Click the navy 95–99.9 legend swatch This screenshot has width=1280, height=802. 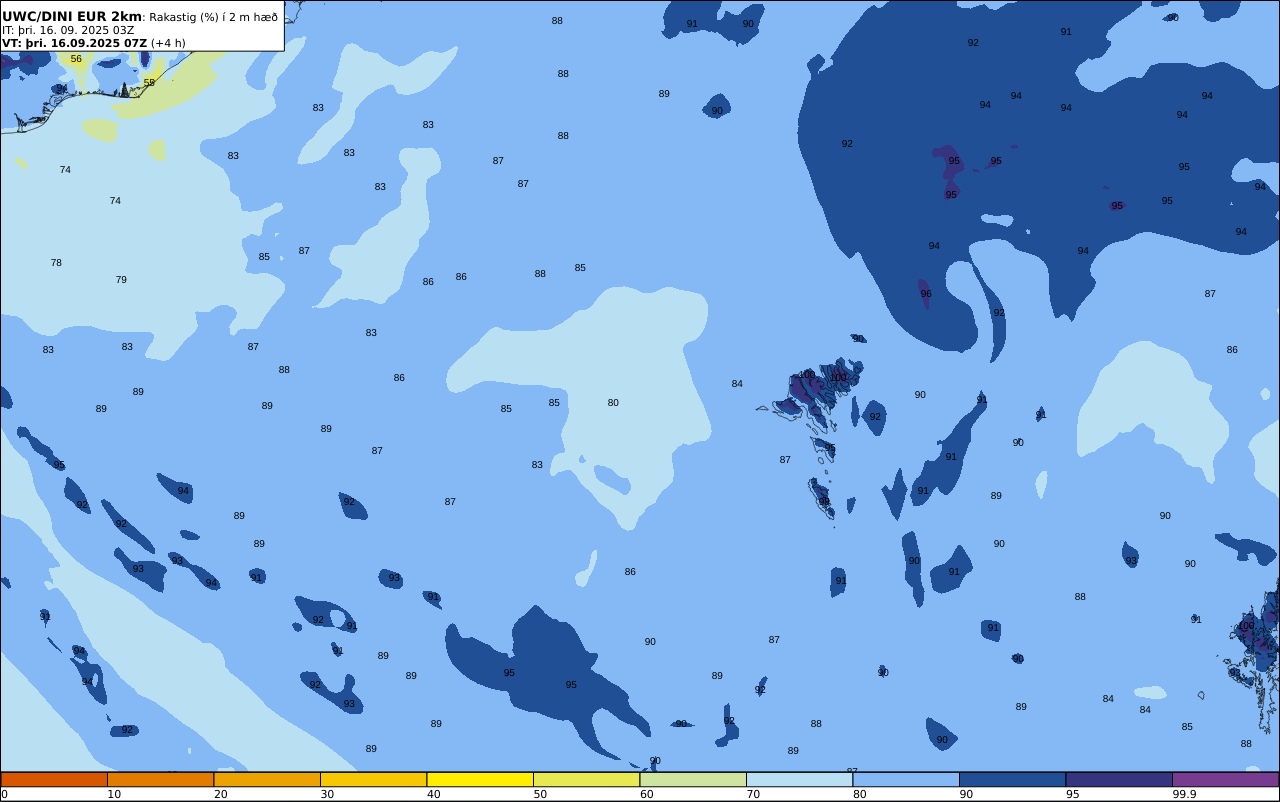pyautogui.click(x=1119, y=779)
